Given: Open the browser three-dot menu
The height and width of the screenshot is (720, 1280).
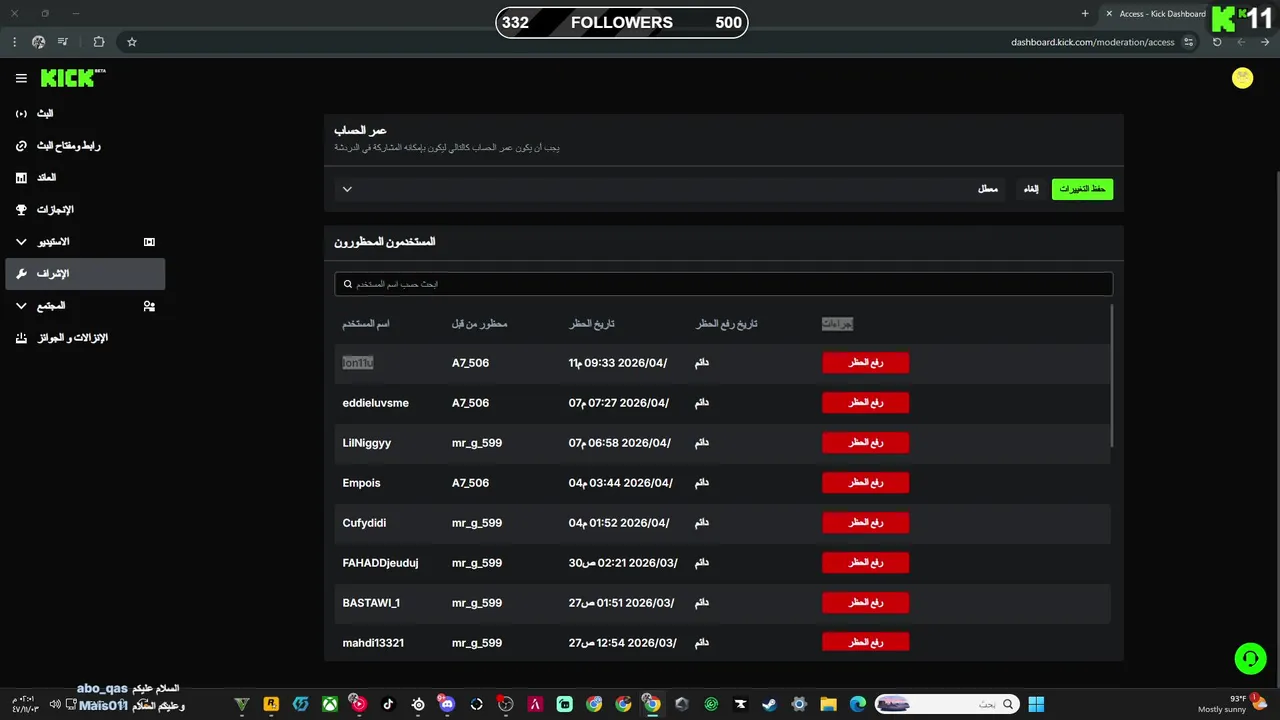Looking at the screenshot, I should point(14,42).
